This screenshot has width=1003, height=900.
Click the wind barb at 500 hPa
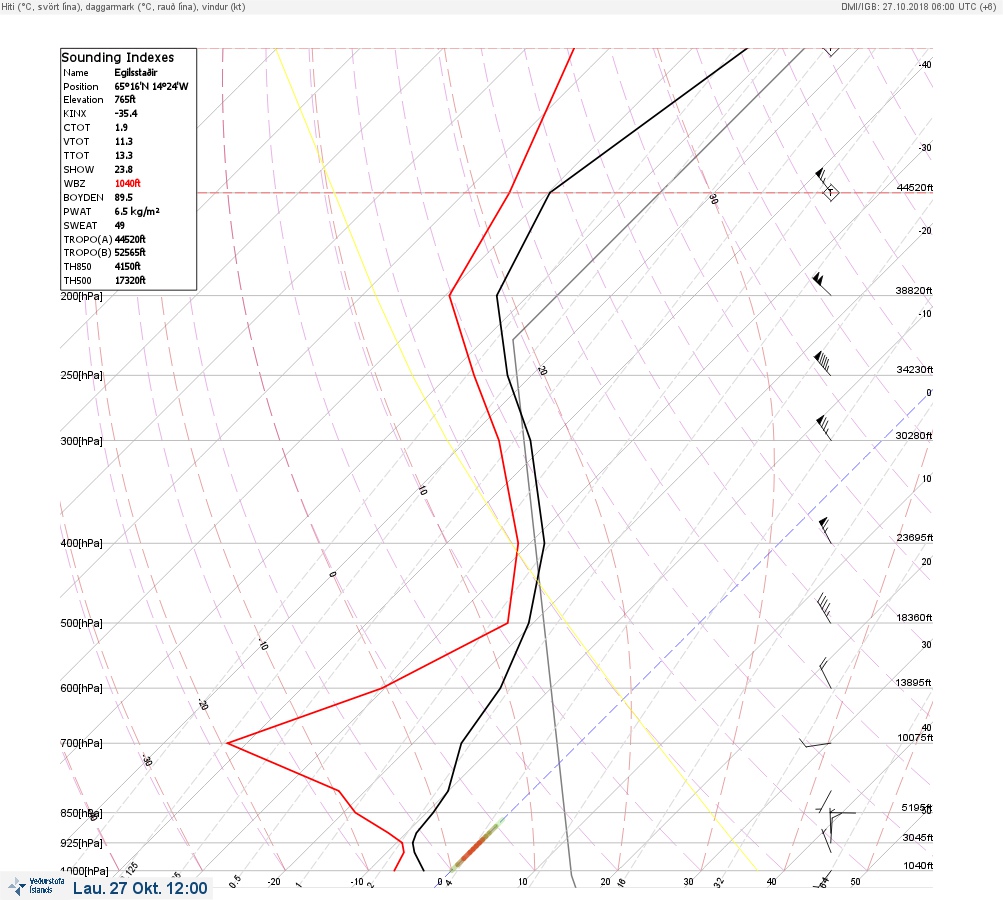pyautogui.click(x=825, y=608)
